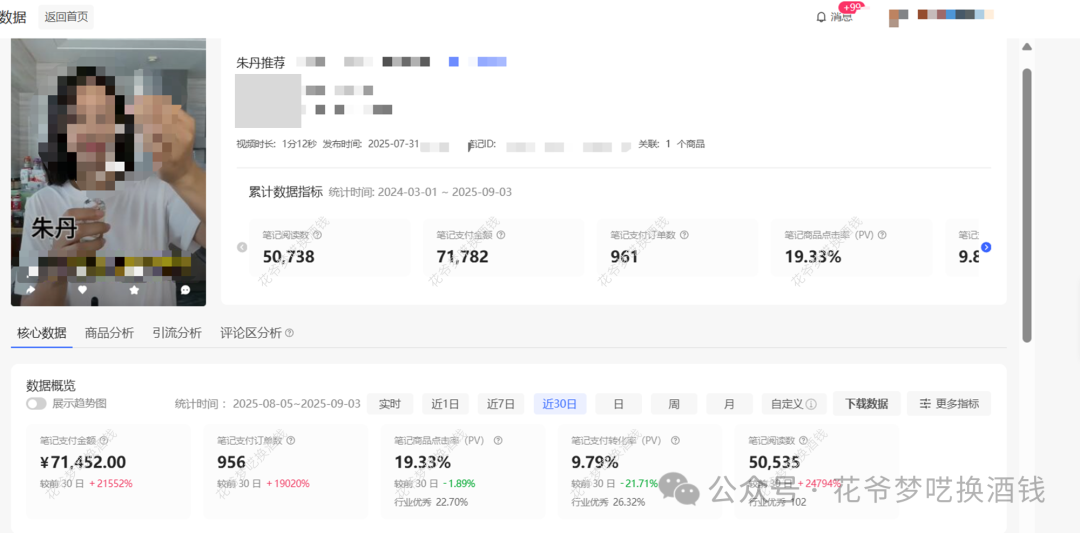The height and width of the screenshot is (533, 1080).
Task: Click help icon on overview 笔记支付转化率 card
Action: 676,441
